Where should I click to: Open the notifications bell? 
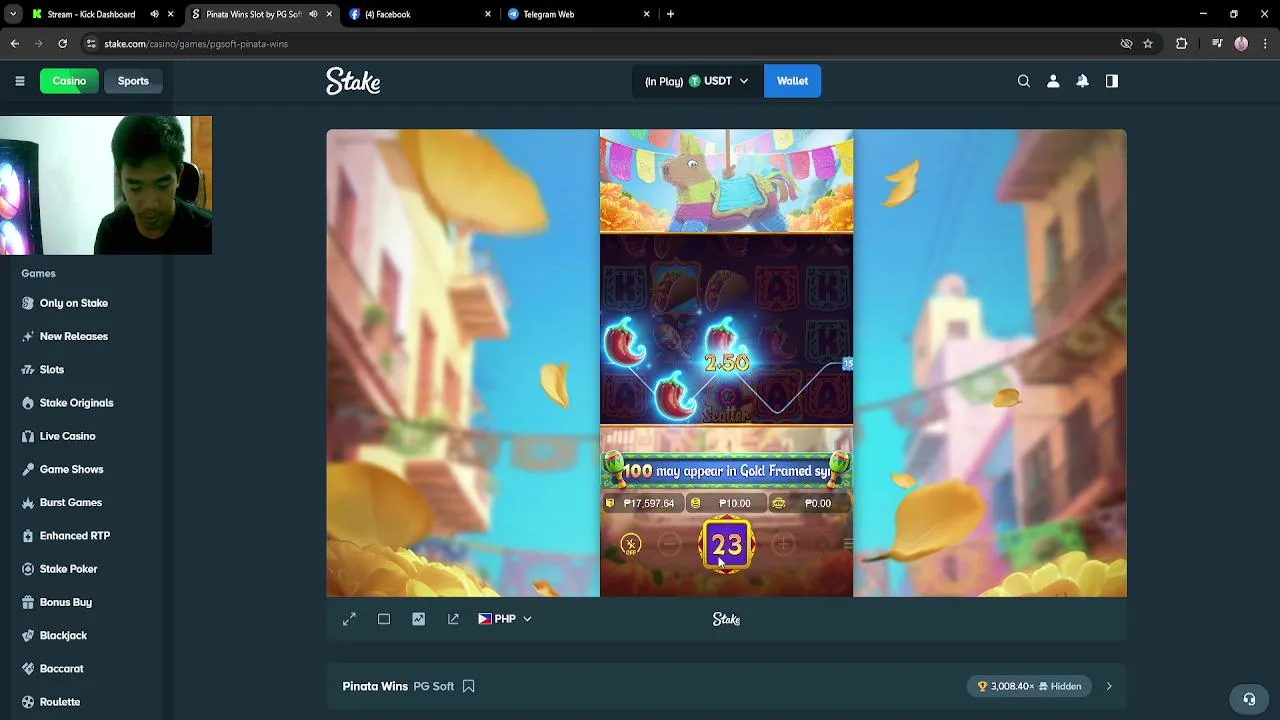pyautogui.click(x=1082, y=81)
